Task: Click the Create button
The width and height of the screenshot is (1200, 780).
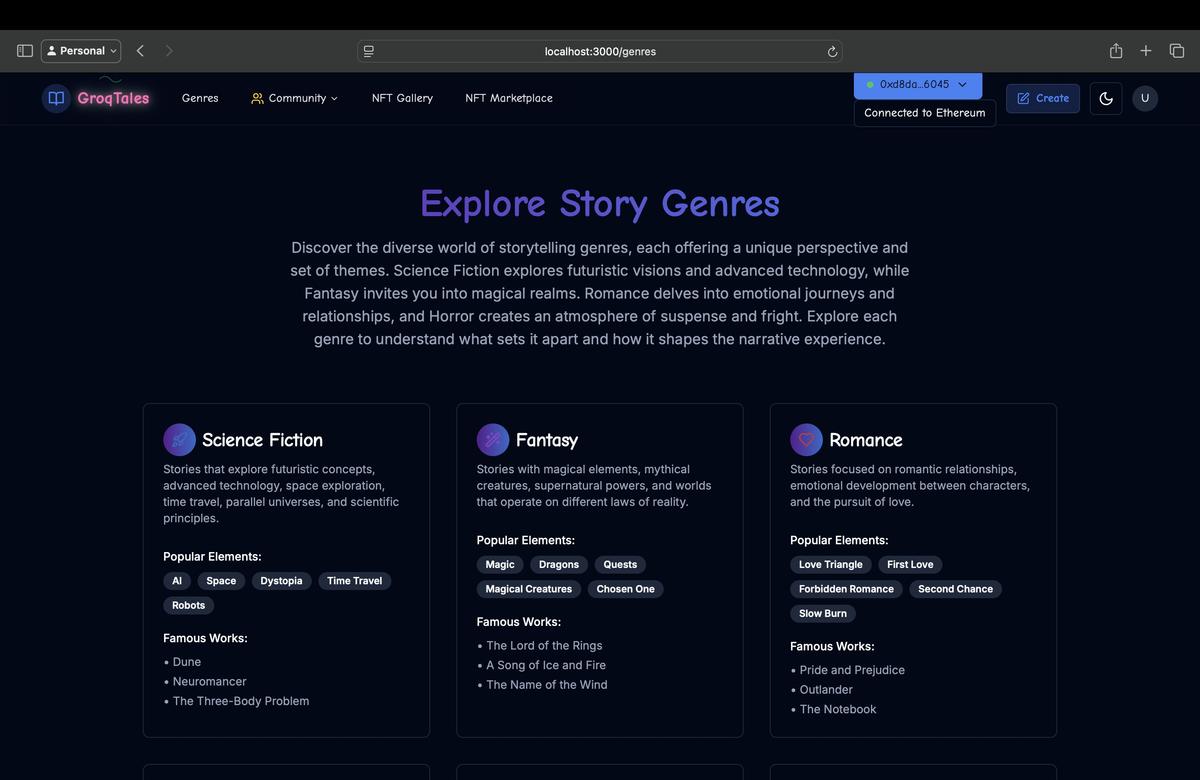Action: pos(1042,98)
